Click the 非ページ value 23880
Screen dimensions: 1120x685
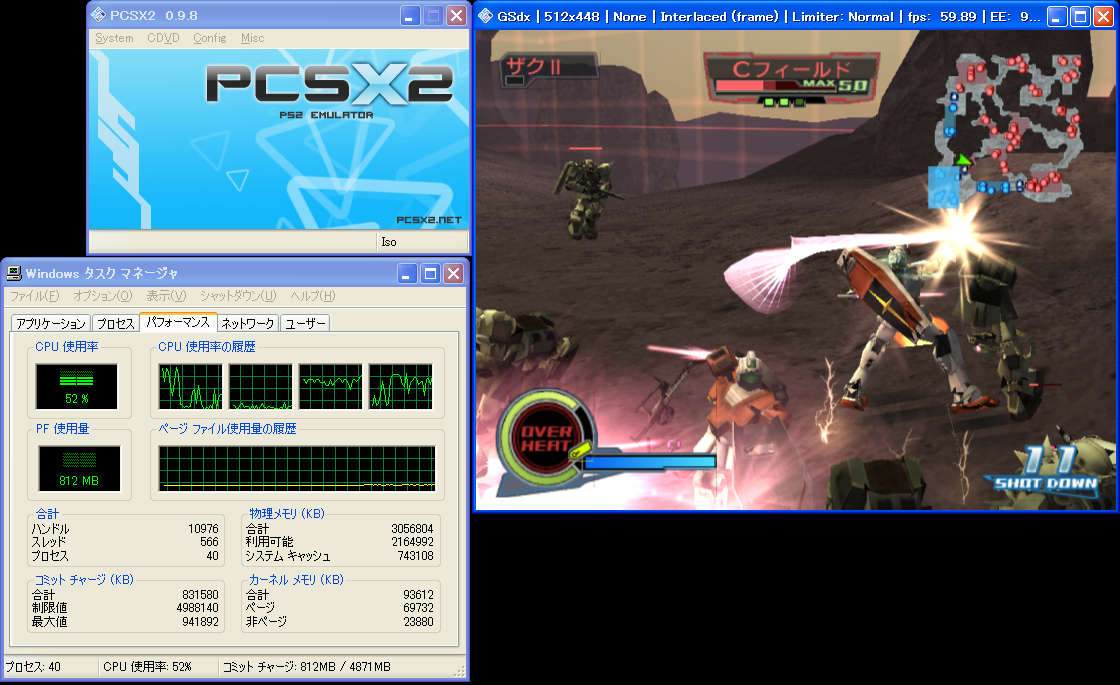418,621
